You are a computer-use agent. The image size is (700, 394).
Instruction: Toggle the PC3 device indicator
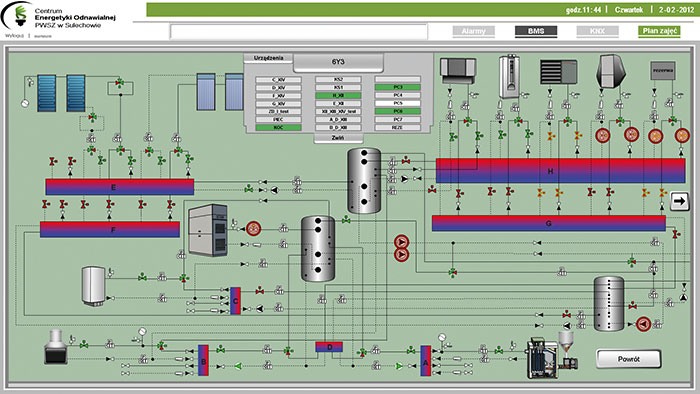[398, 87]
